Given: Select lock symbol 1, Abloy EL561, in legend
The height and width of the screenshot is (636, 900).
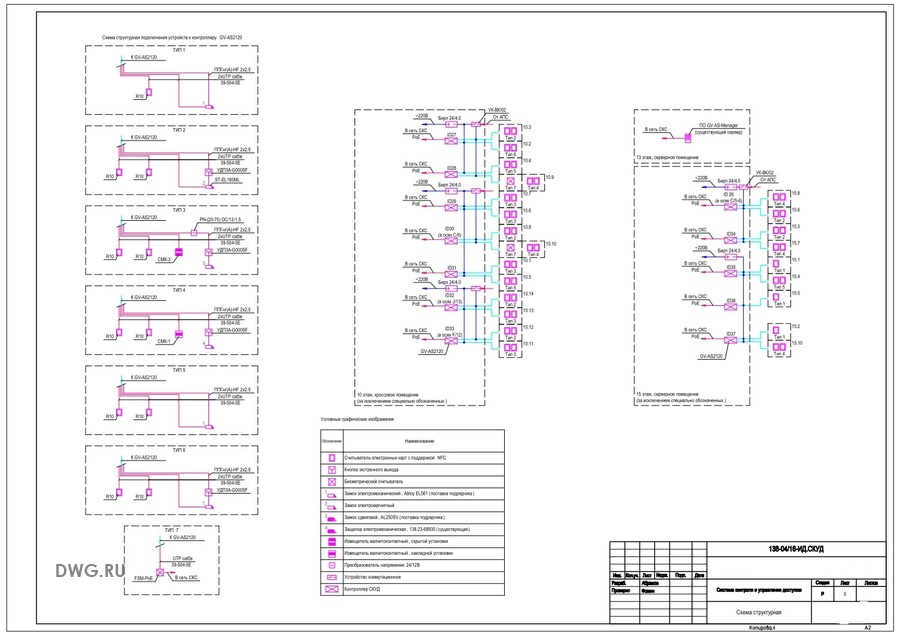Looking at the screenshot, I should click(x=331, y=494).
